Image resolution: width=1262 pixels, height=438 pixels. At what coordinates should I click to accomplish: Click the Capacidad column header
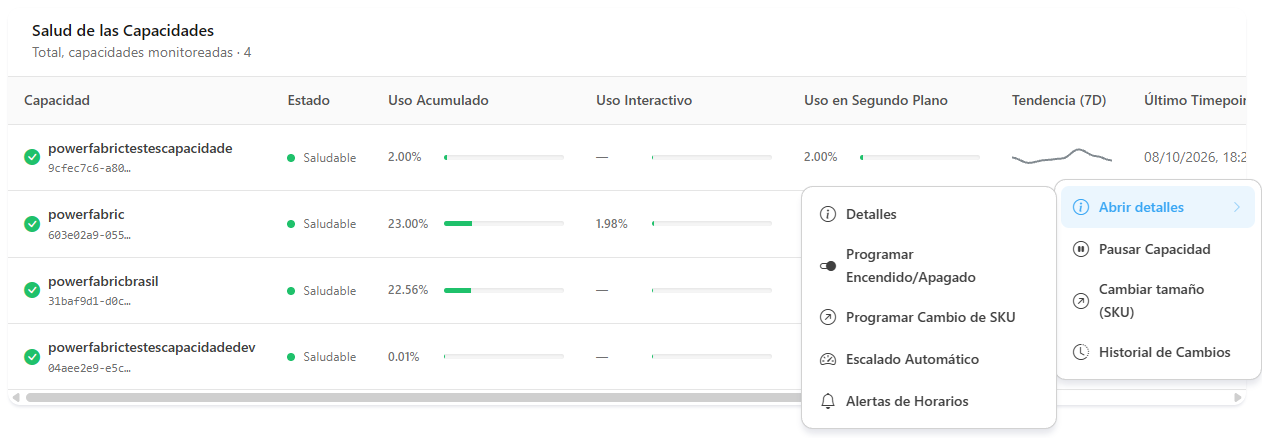click(x=57, y=100)
